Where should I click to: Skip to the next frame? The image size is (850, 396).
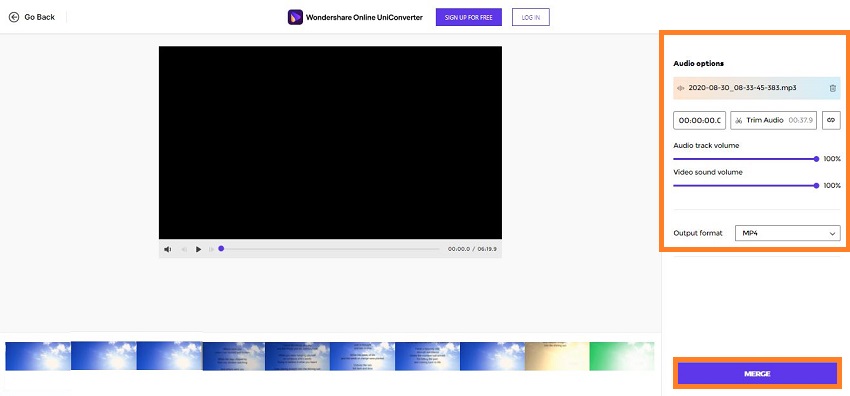point(211,249)
